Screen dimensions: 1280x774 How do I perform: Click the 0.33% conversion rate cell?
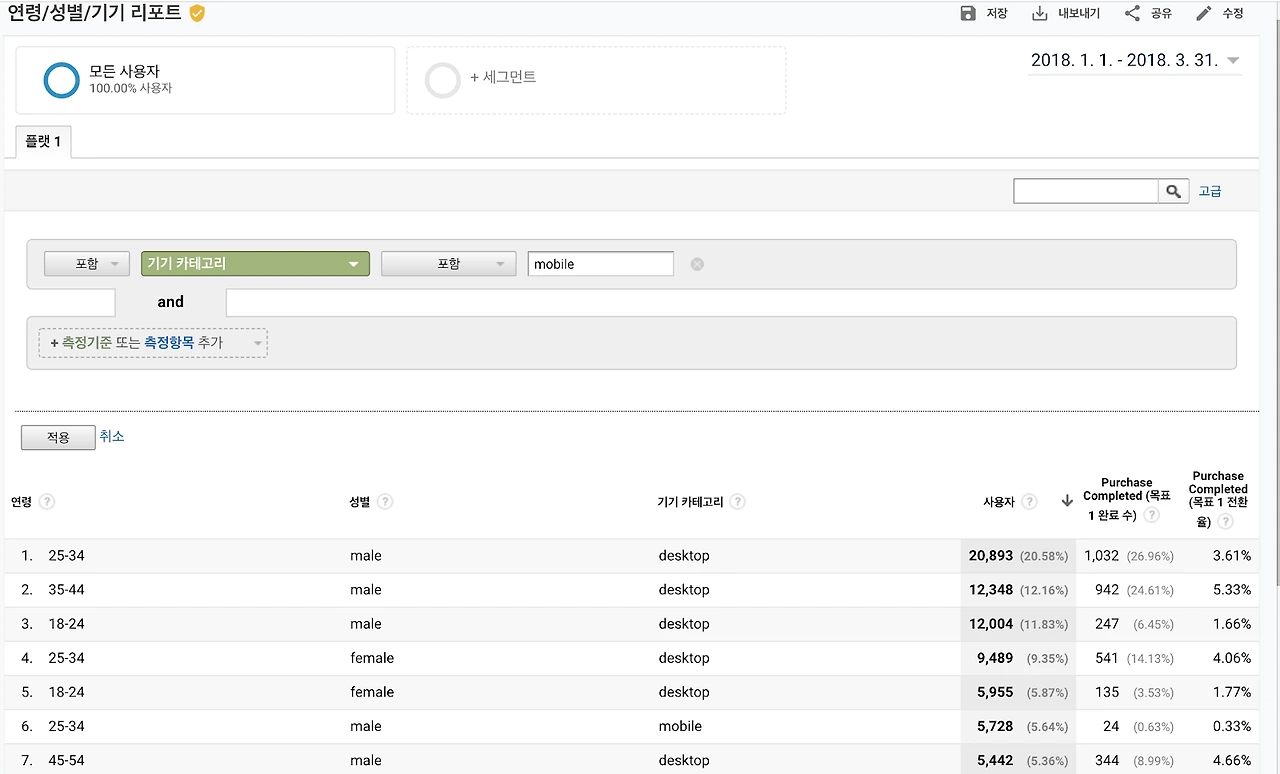[1232, 726]
